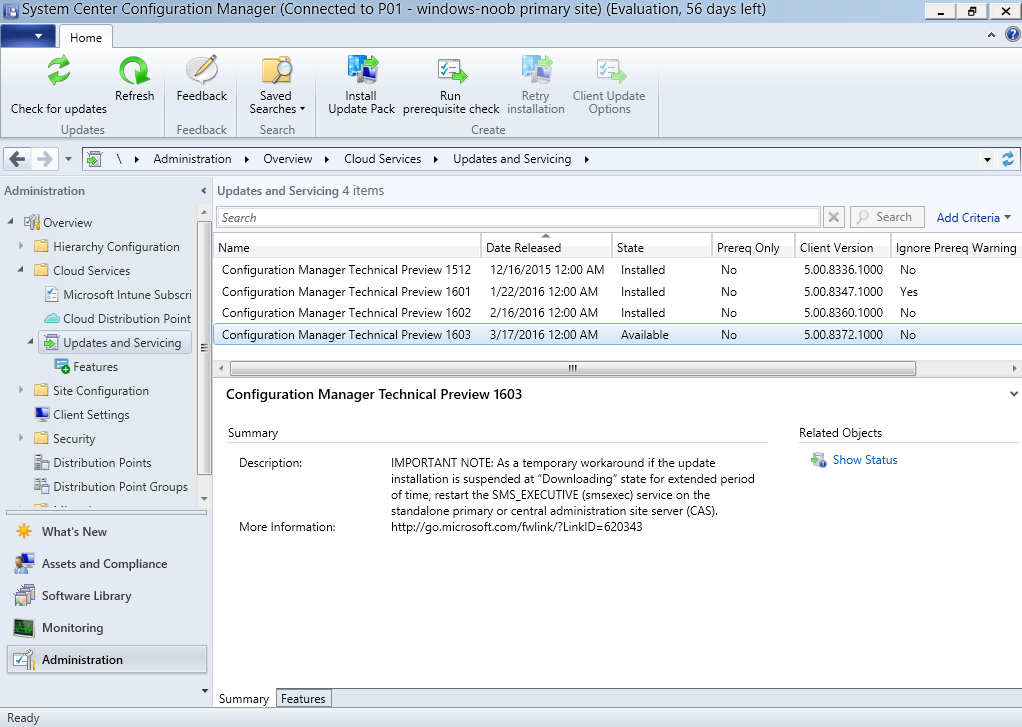The width and height of the screenshot is (1022, 727).
Task: Select Configuration Manager Technical Preview 1603 row
Action: click(x=617, y=334)
